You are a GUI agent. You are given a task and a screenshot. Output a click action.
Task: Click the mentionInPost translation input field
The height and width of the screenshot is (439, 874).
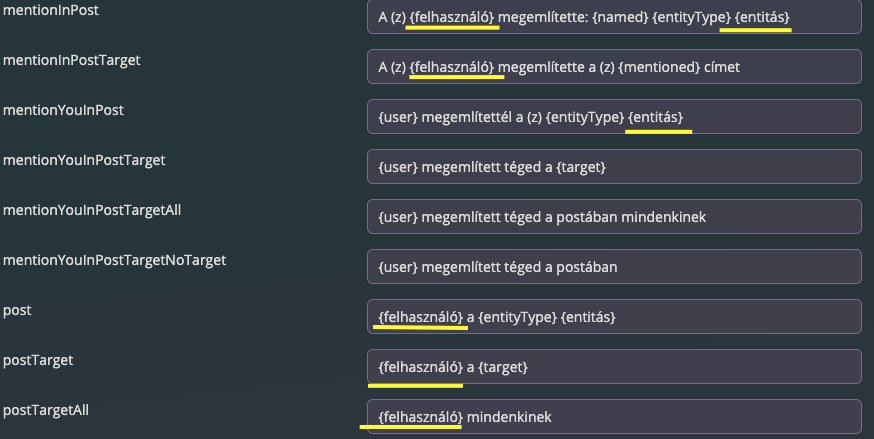(x=613, y=17)
